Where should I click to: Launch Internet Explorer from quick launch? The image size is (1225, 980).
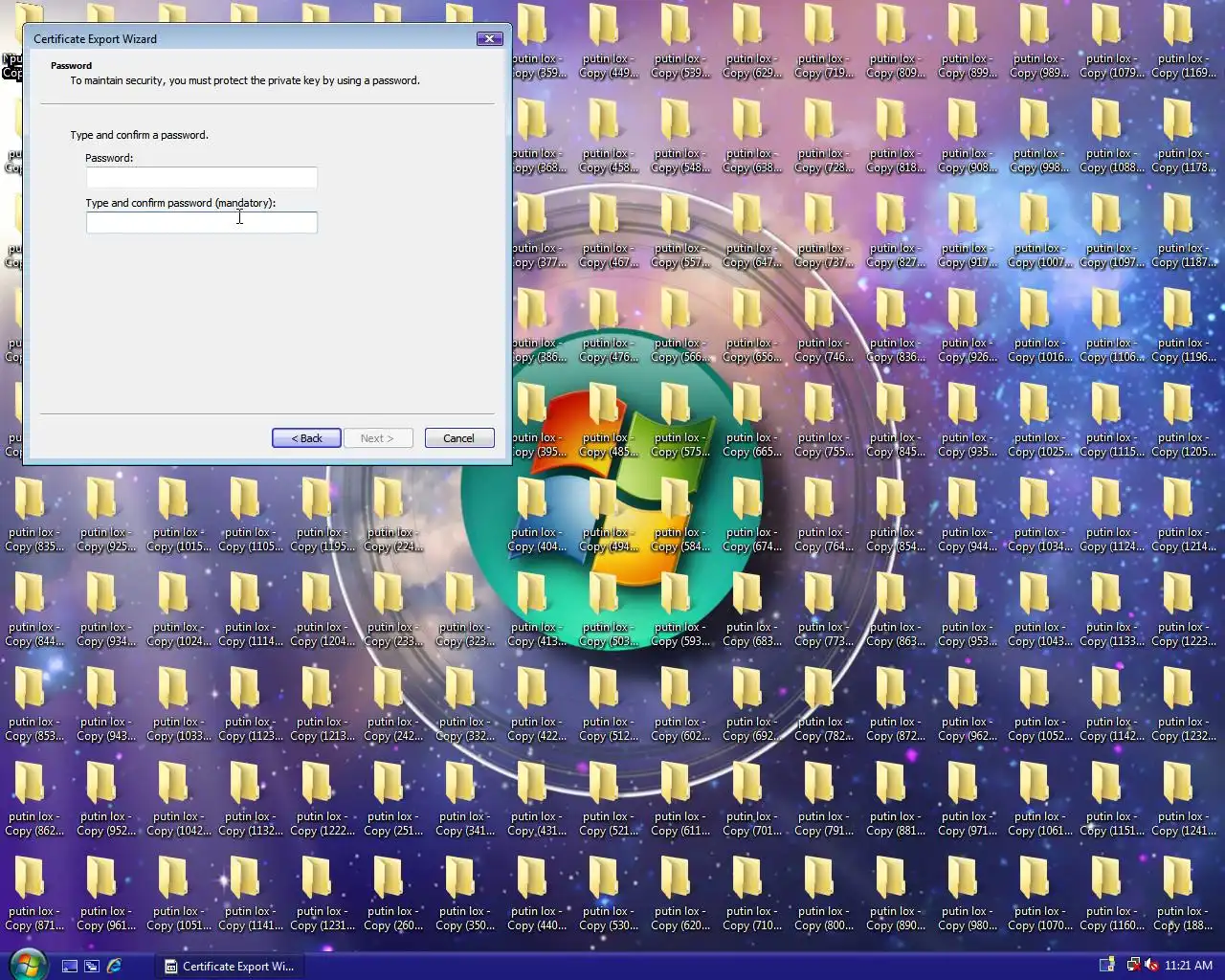tap(114, 967)
